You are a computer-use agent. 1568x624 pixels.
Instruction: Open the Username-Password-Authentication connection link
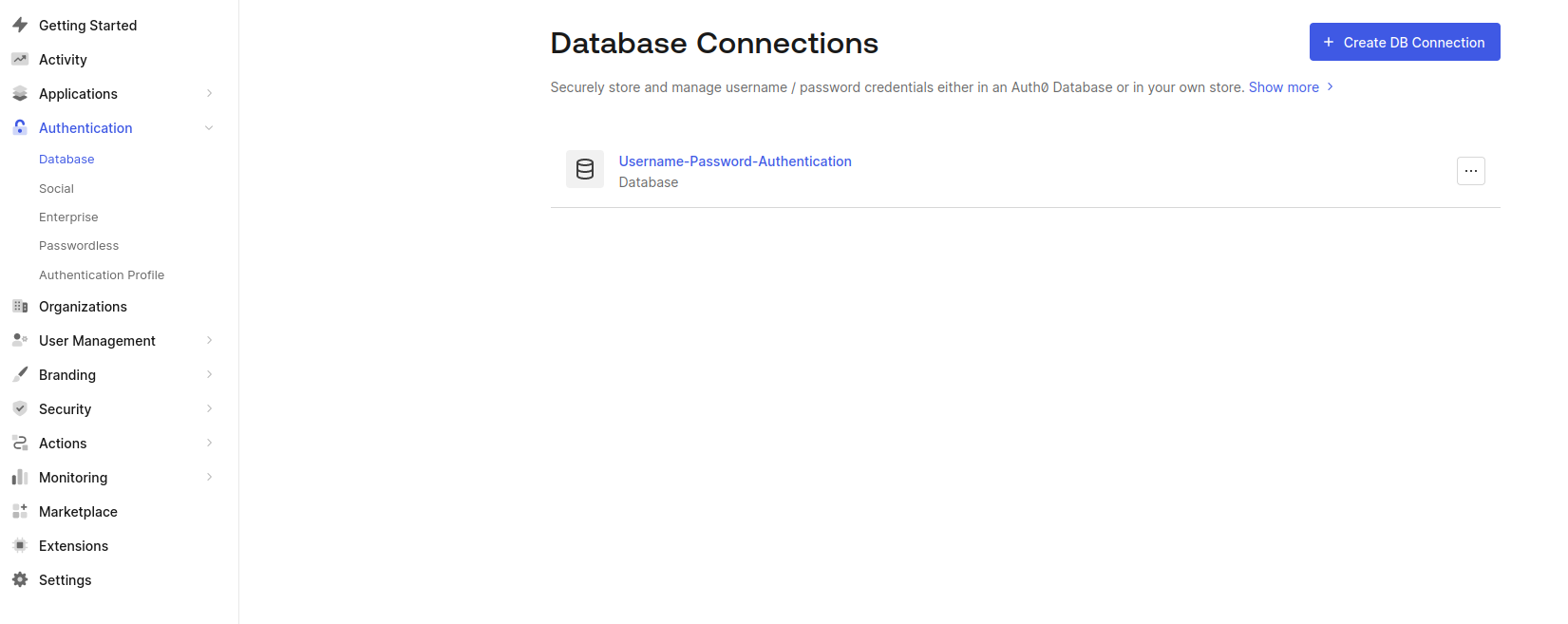pyautogui.click(x=734, y=161)
